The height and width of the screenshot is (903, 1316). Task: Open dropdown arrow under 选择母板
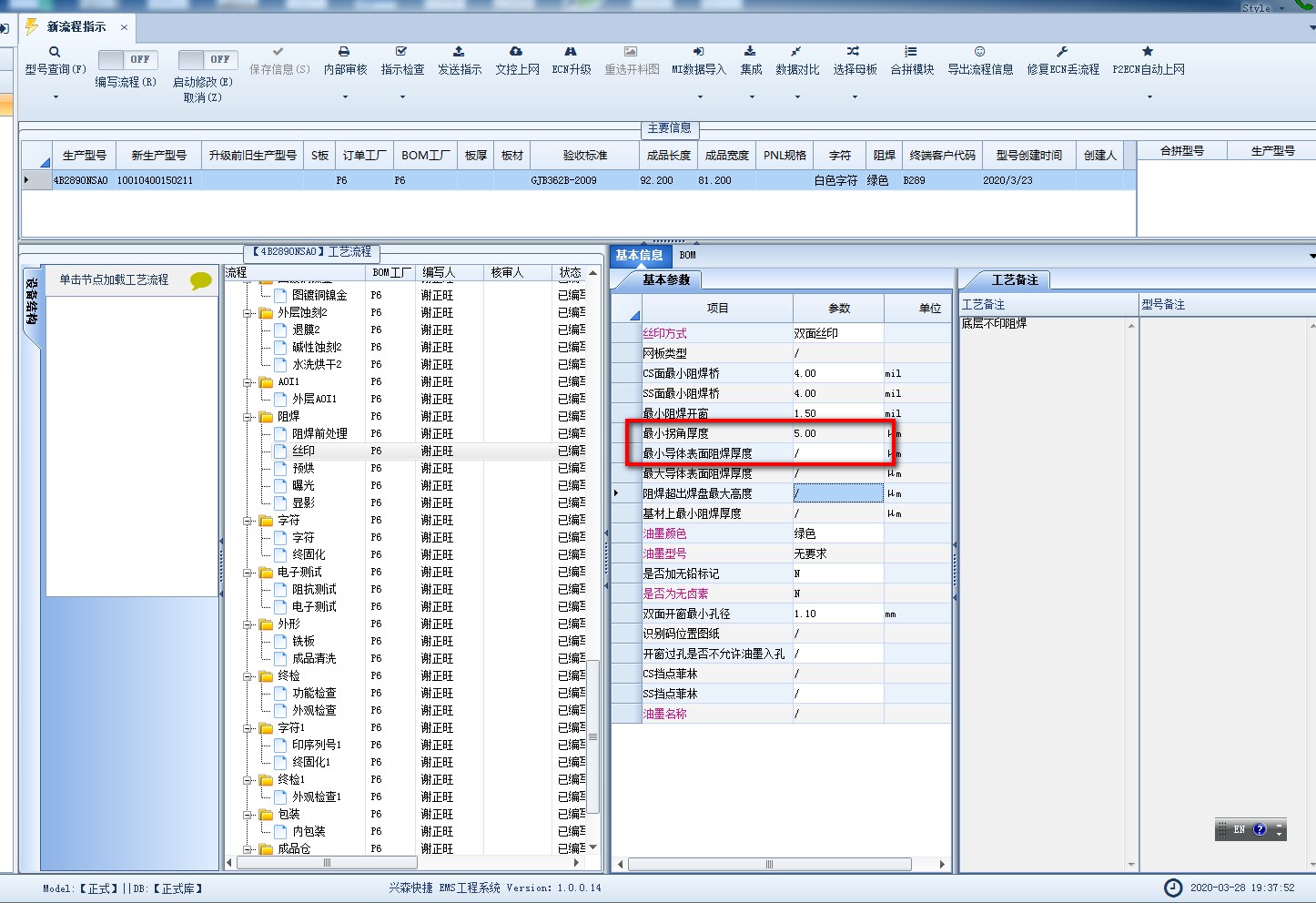coord(855,96)
